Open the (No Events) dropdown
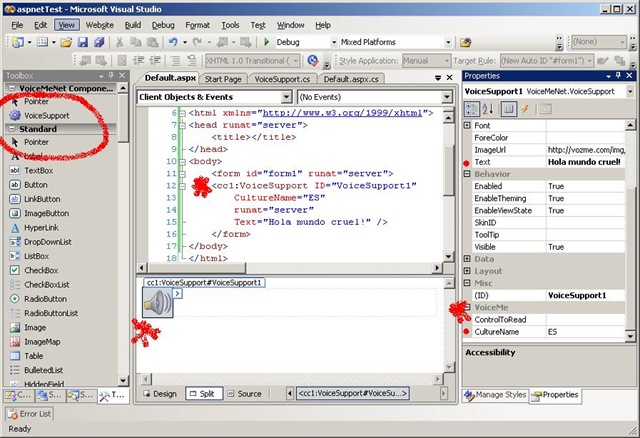Image resolution: width=640 pixels, height=438 pixels. coord(447,97)
